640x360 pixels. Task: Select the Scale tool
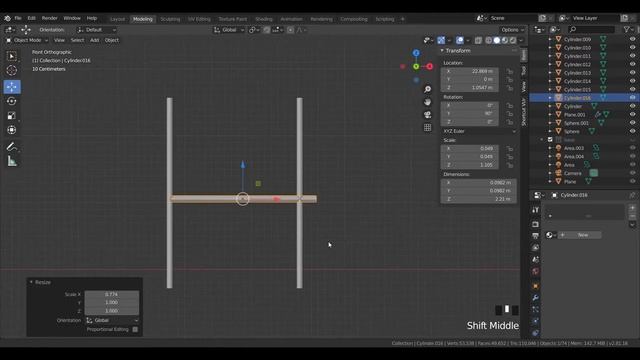coord(12,116)
